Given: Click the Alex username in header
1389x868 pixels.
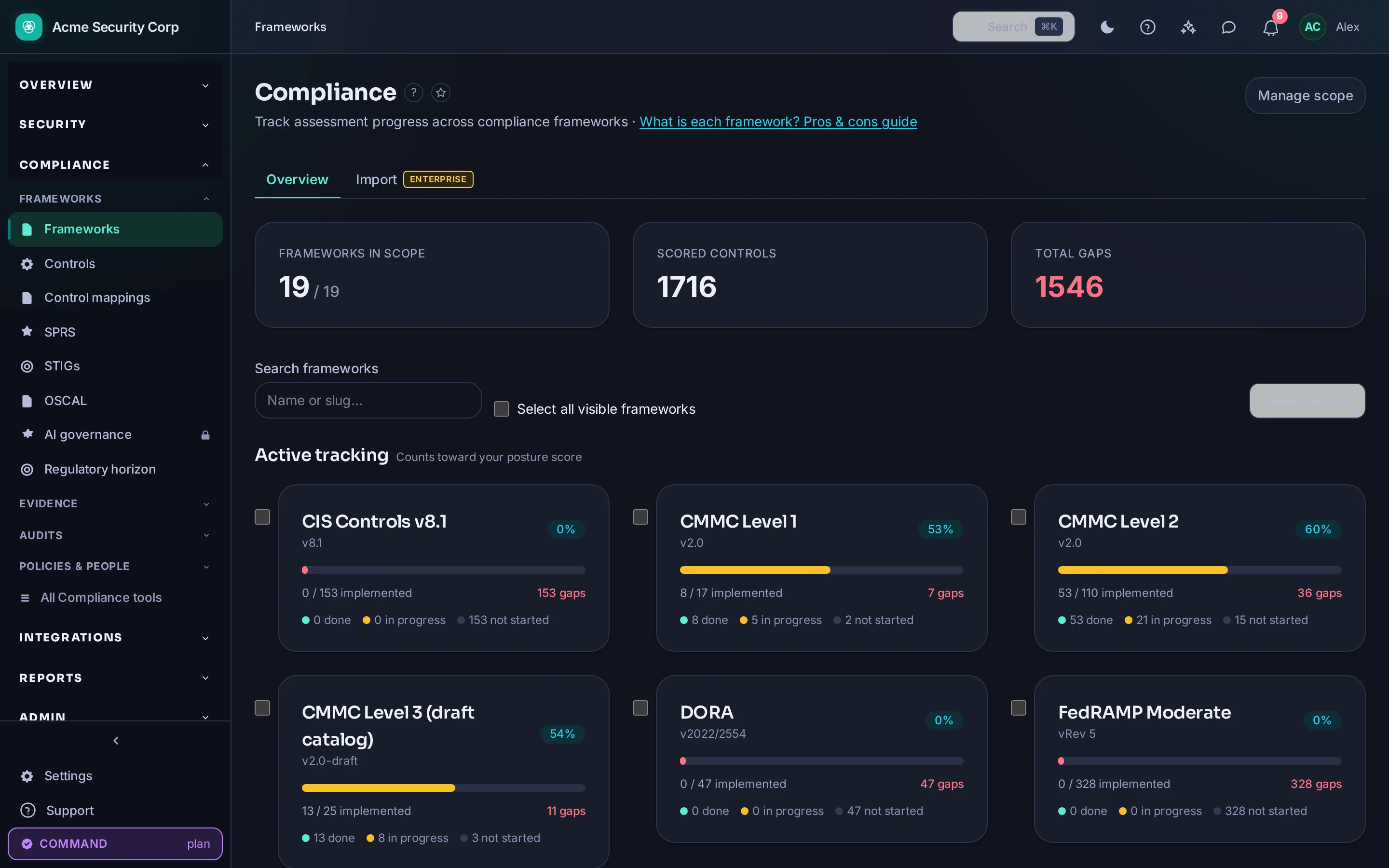Looking at the screenshot, I should tap(1347, 27).
